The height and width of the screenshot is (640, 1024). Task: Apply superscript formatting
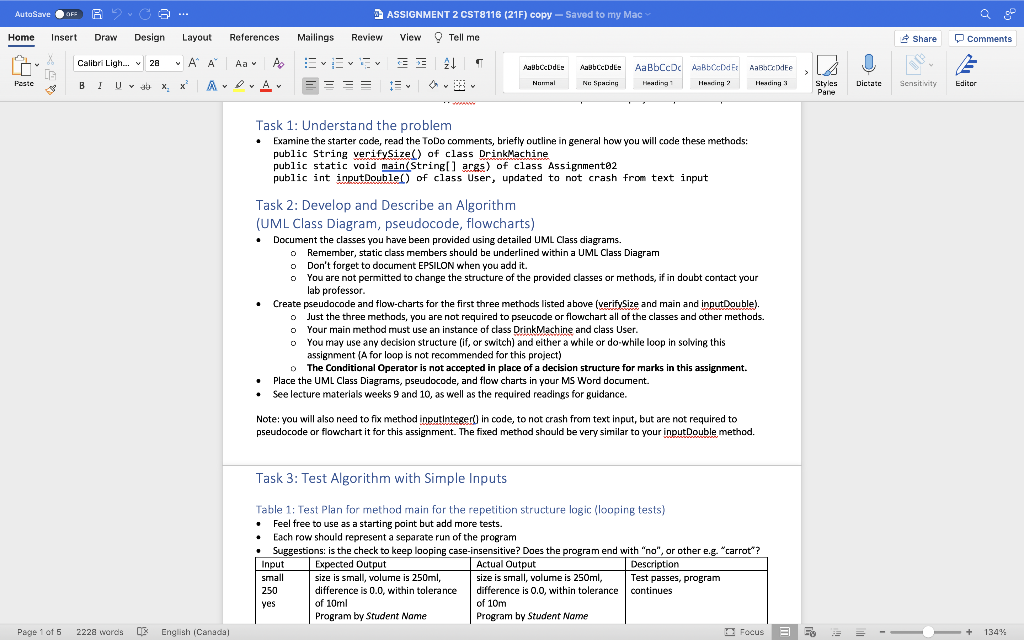tap(184, 86)
